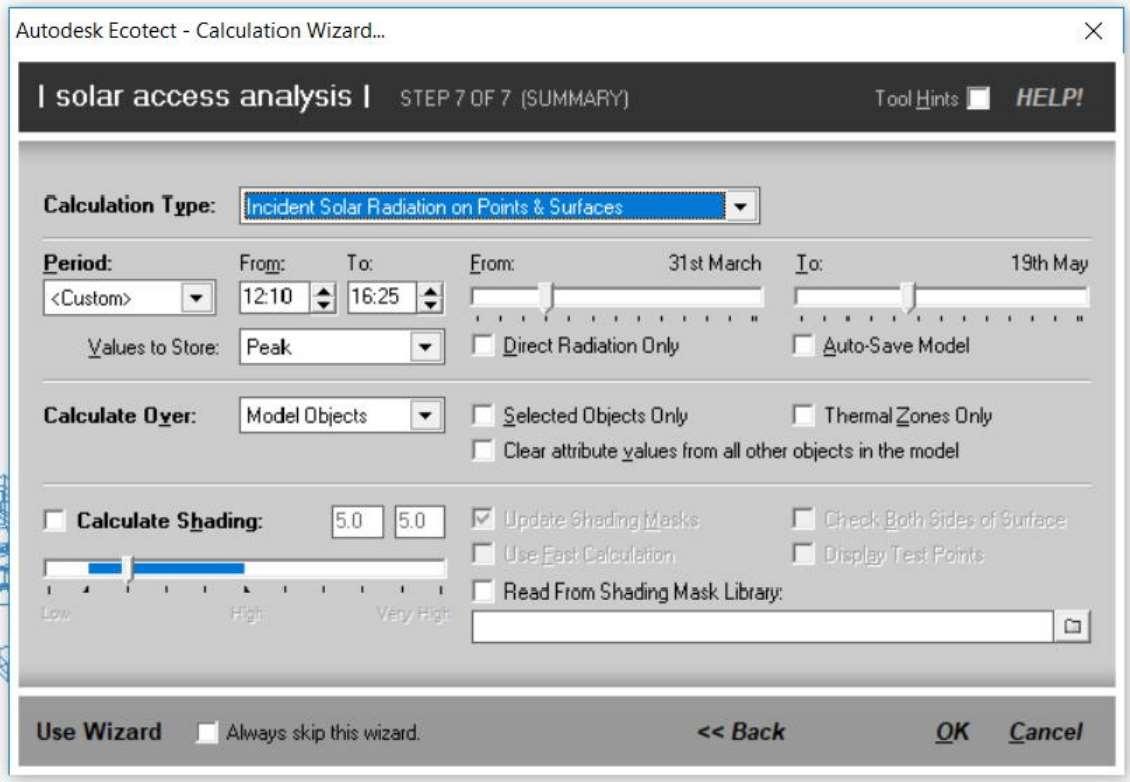Image resolution: width=1130 pixels, height=782 pixels.
Task: Click the shading accuracy slider handle
Action: [x=128, y=569]
